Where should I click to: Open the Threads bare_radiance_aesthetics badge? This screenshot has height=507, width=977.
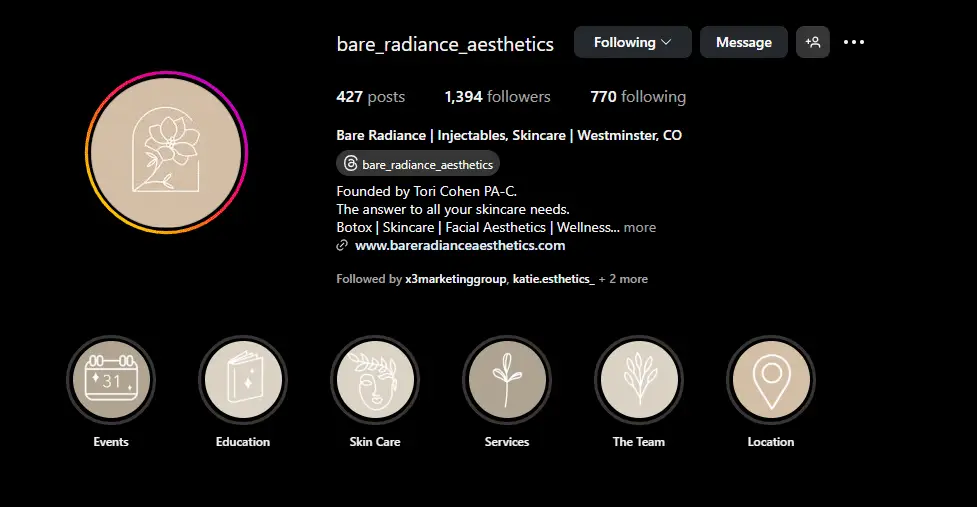tap(417, 164)
